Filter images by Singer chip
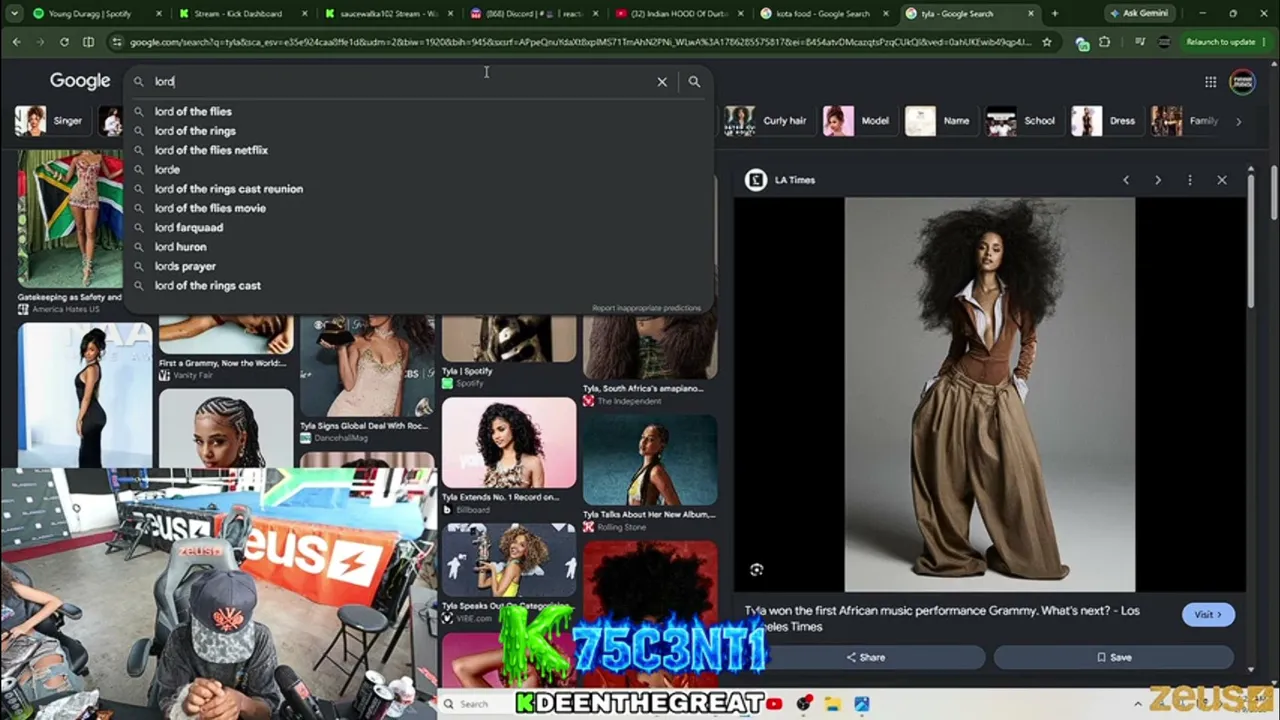1280x720 pixels. 51,121
